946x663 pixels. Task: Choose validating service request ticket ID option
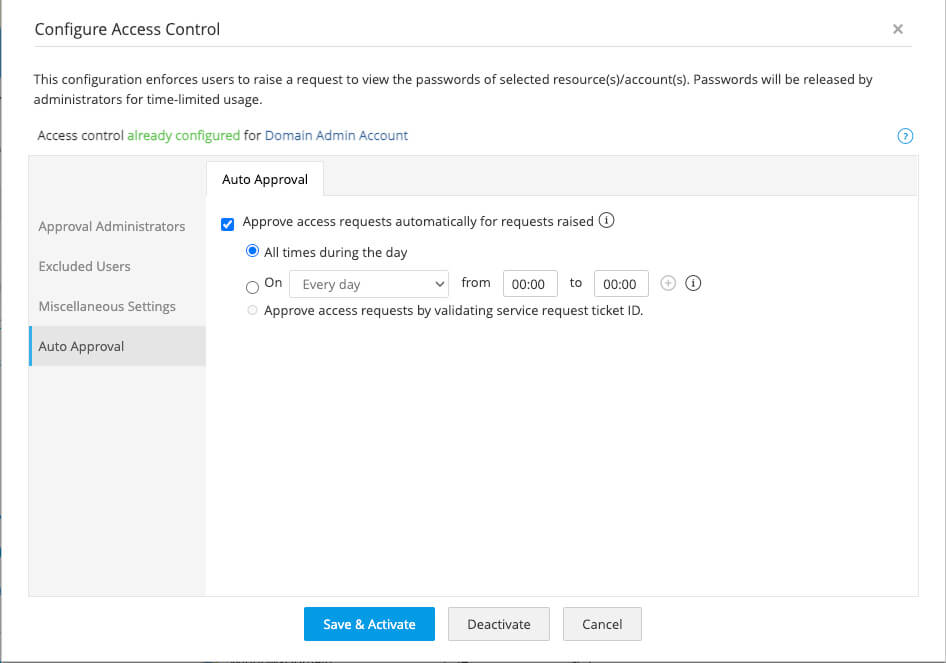(x=252, y=311)
